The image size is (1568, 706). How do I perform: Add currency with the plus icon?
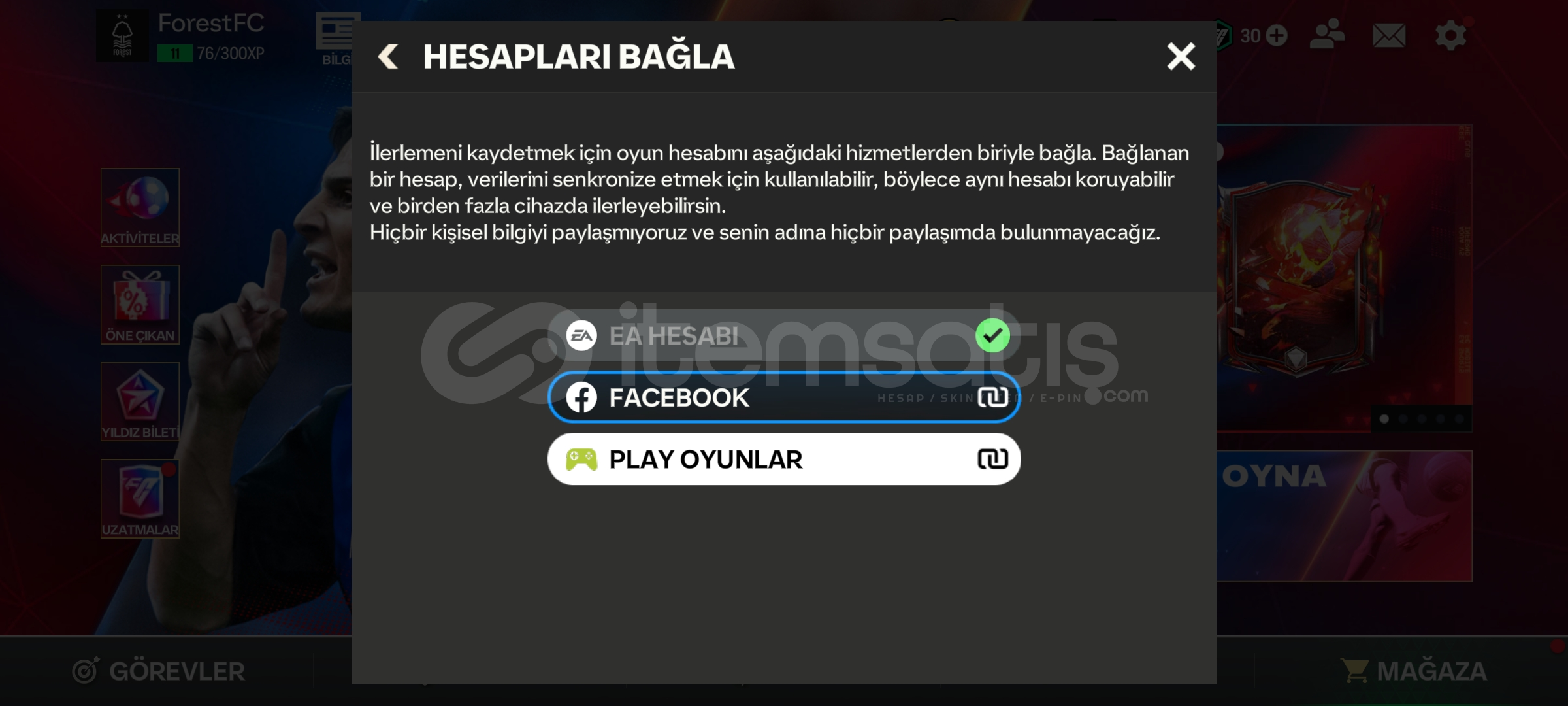pos(1277,35)
